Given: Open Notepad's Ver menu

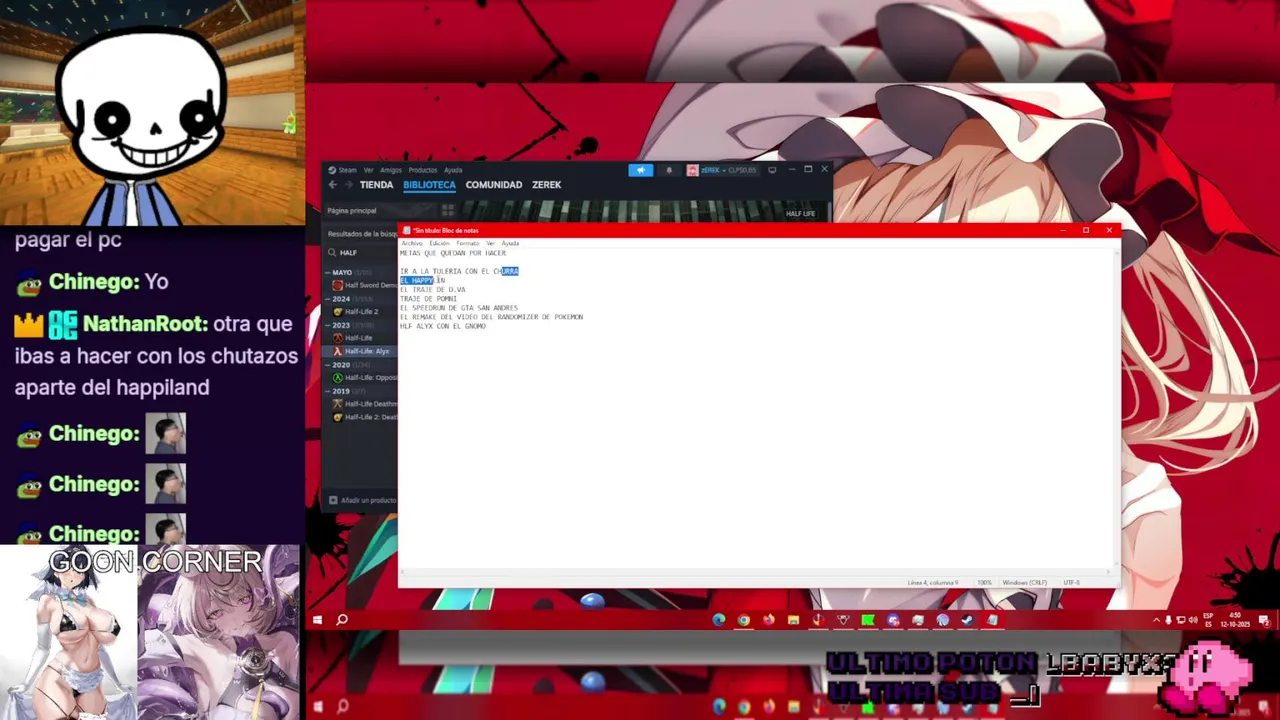Looking at the screenshot, I should pos(490,243).
